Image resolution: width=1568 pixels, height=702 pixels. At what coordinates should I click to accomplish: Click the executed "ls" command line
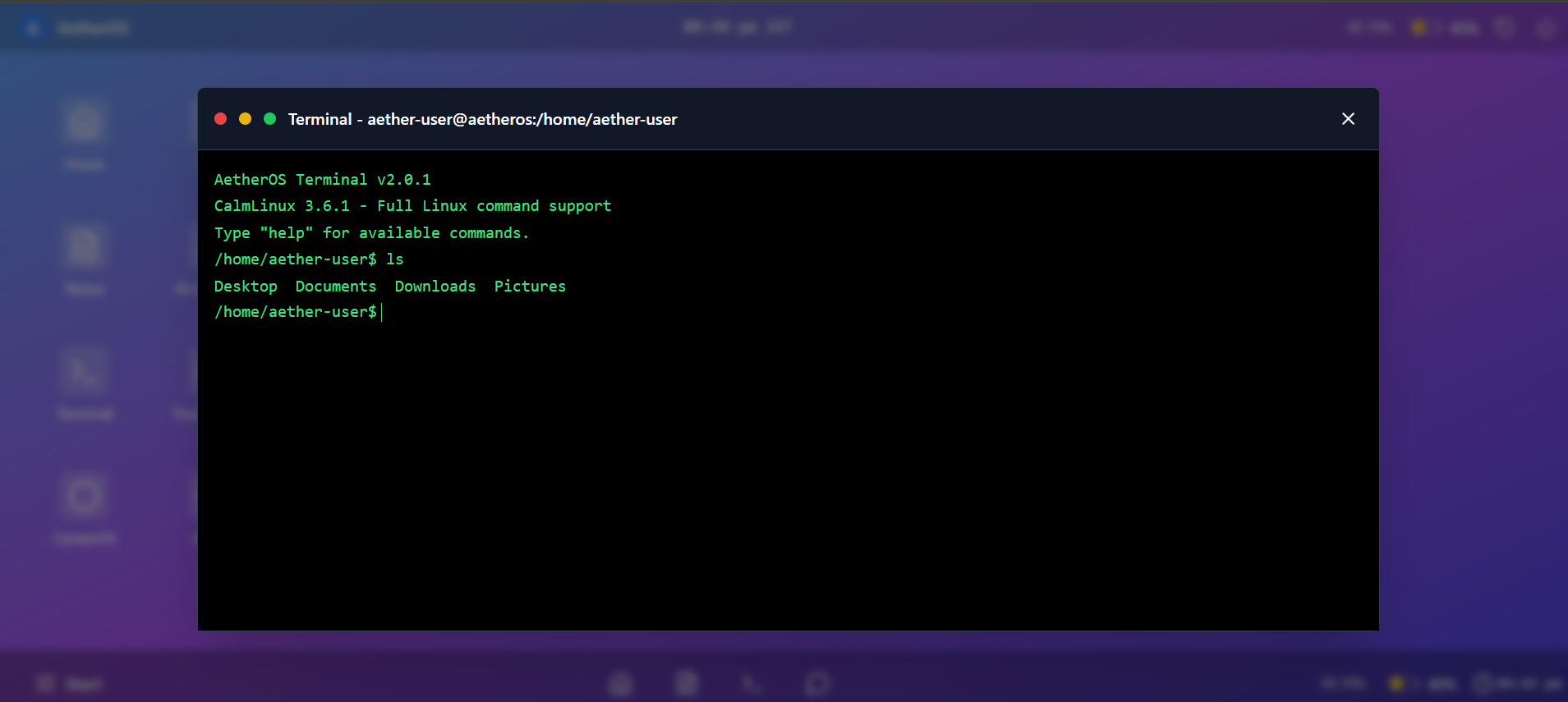[x=309, y=259]
